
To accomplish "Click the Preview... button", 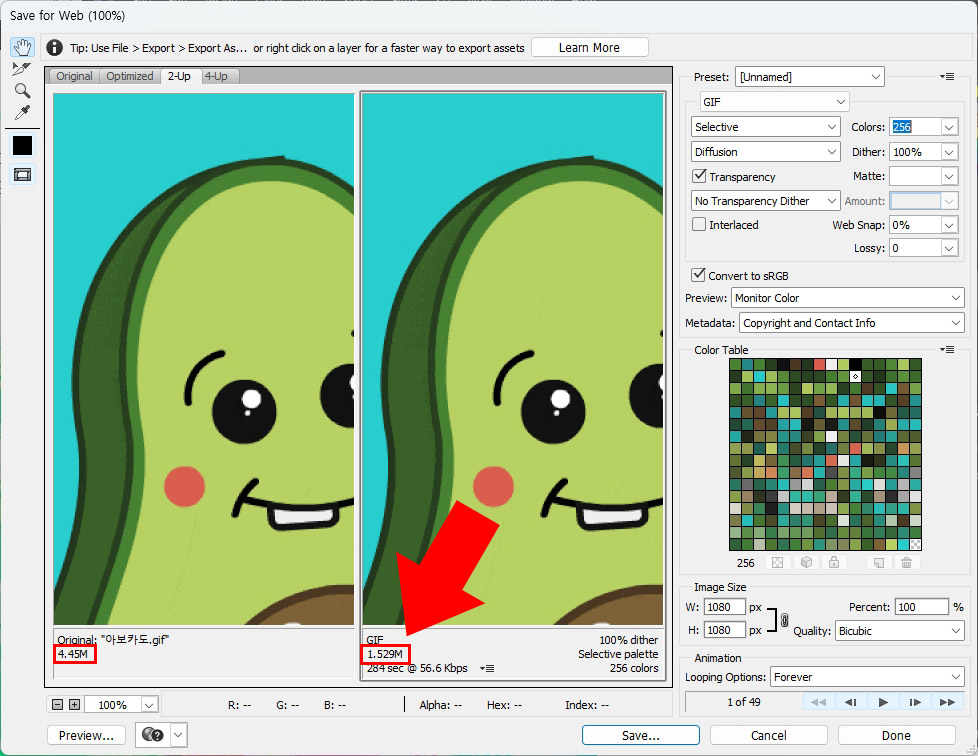I will pos(86,735).
